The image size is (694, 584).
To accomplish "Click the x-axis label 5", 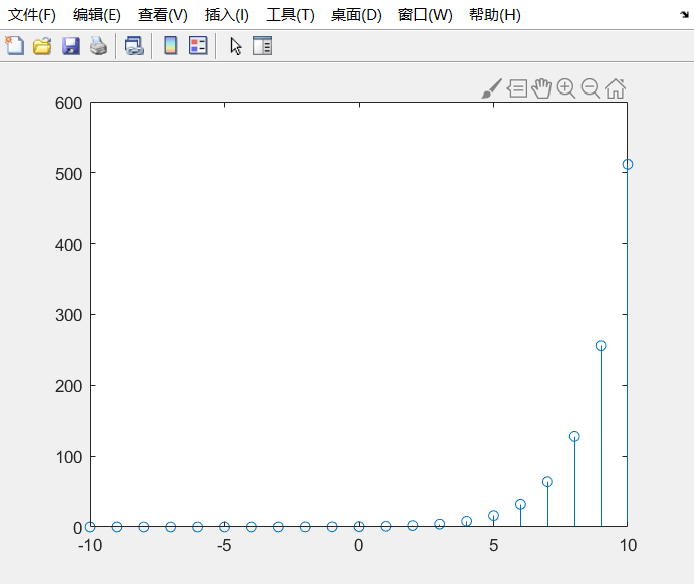I will (x=494, y=545).
